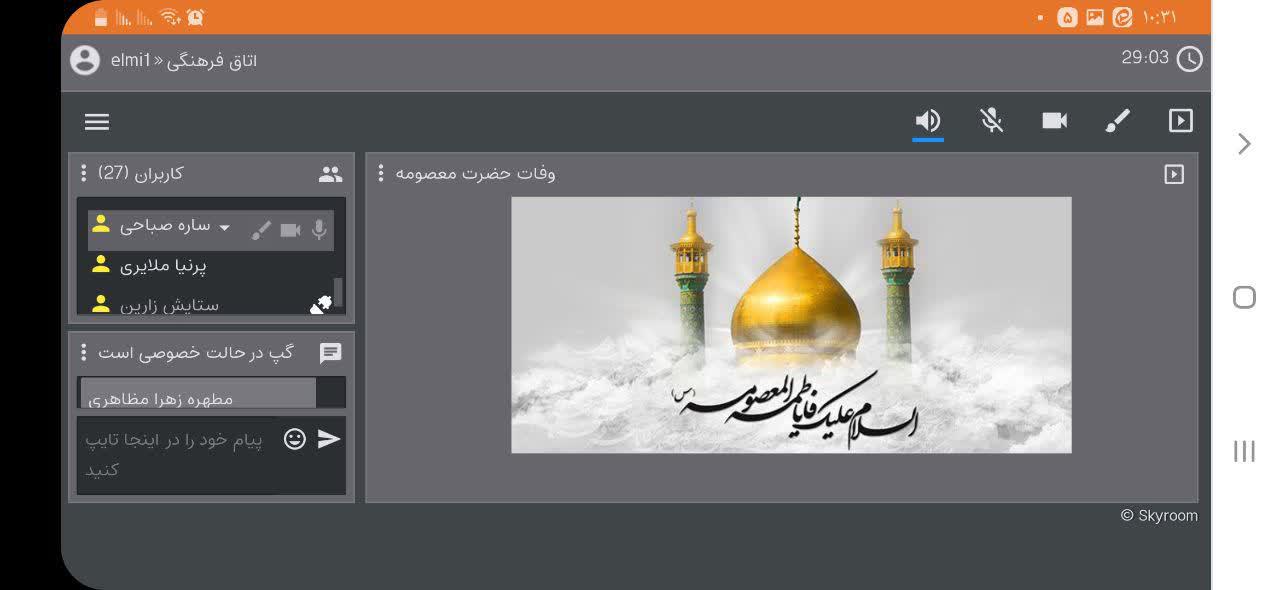This screenshot has width=1280, height=590.
Task: Toggle webcam permission for ساره صباحی
Action: pyautogui.click(x=290, y=230)
